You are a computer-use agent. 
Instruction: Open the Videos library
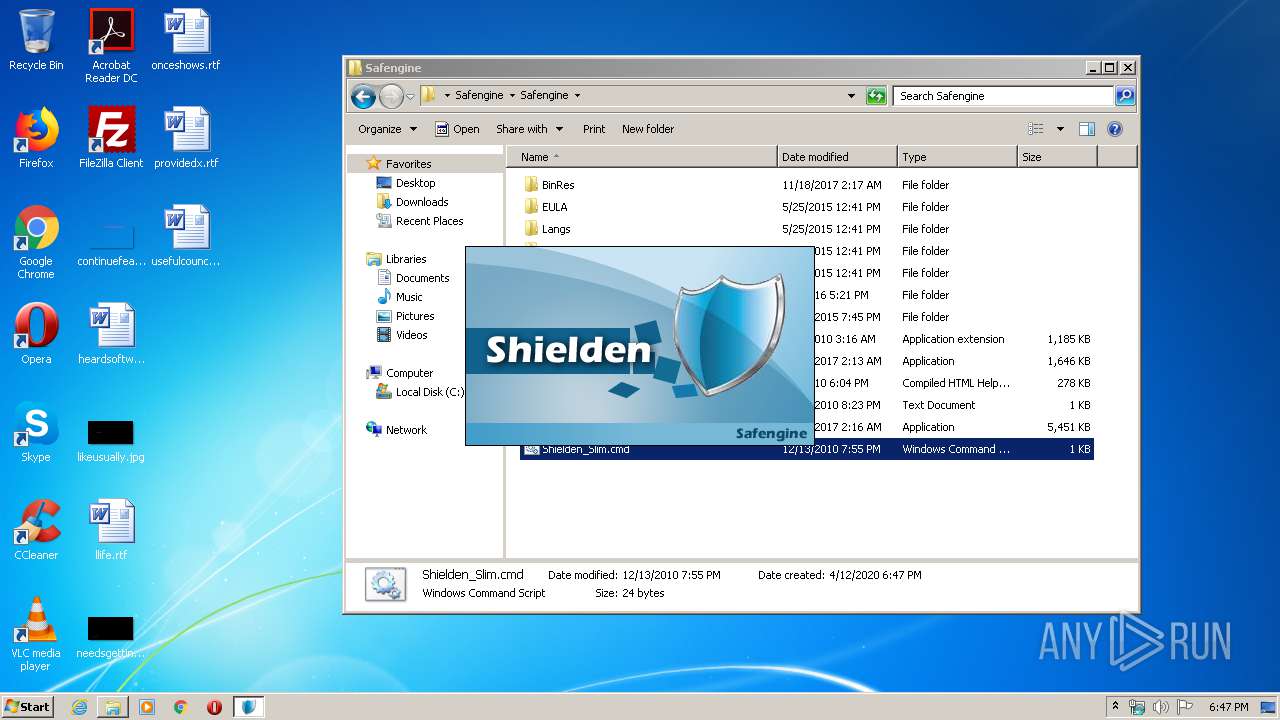click(411, 335)
